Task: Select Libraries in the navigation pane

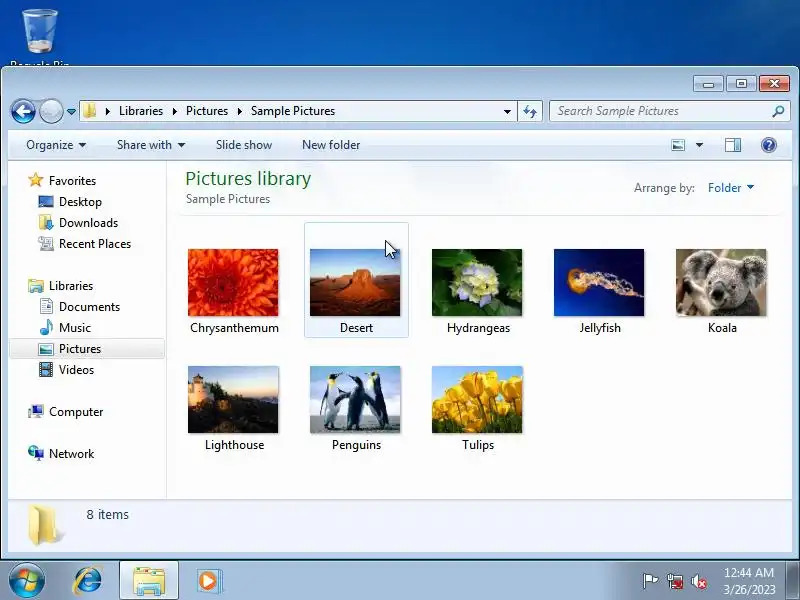Action: pos(71,286)
